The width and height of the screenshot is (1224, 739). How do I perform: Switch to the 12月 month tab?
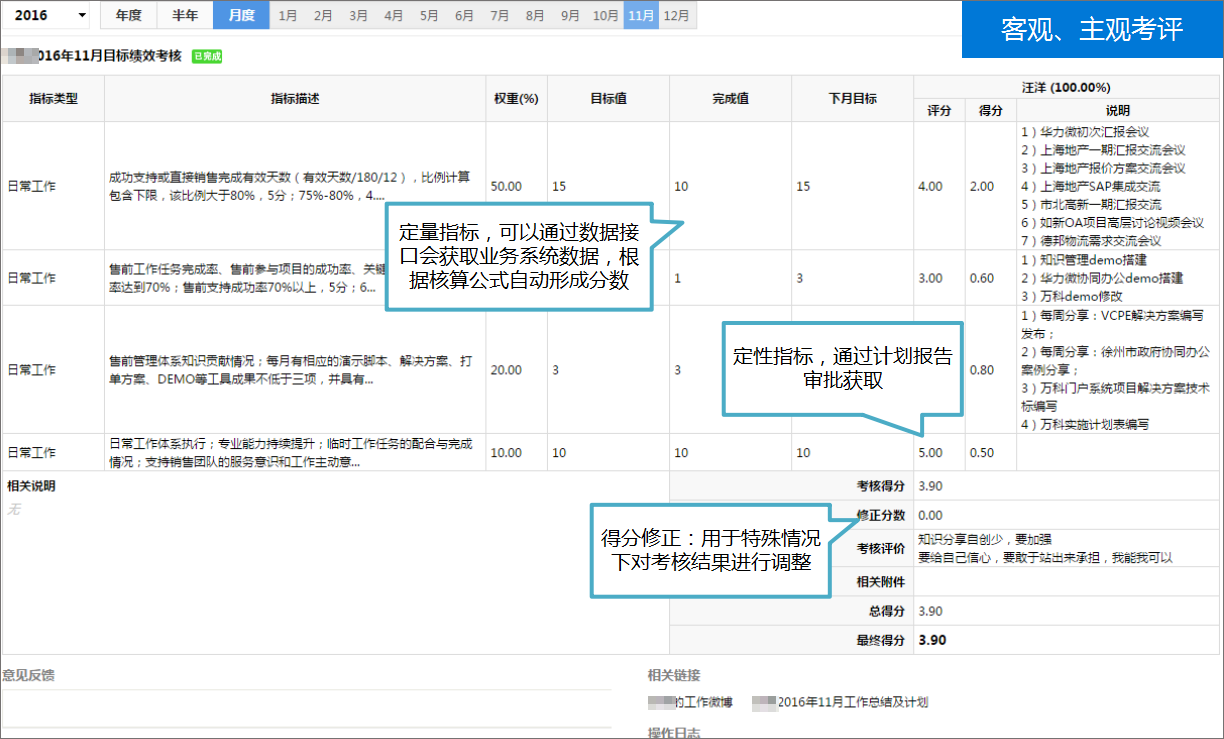click(677, 15)
